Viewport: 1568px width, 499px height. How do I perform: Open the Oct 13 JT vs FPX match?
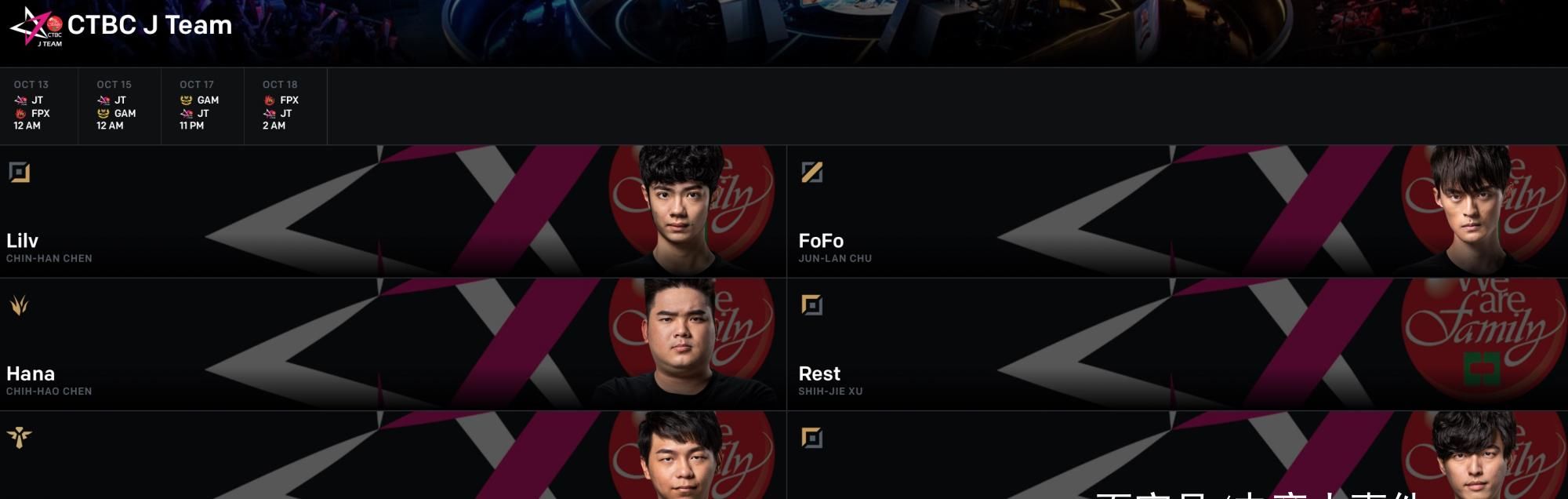pos(39,105)
